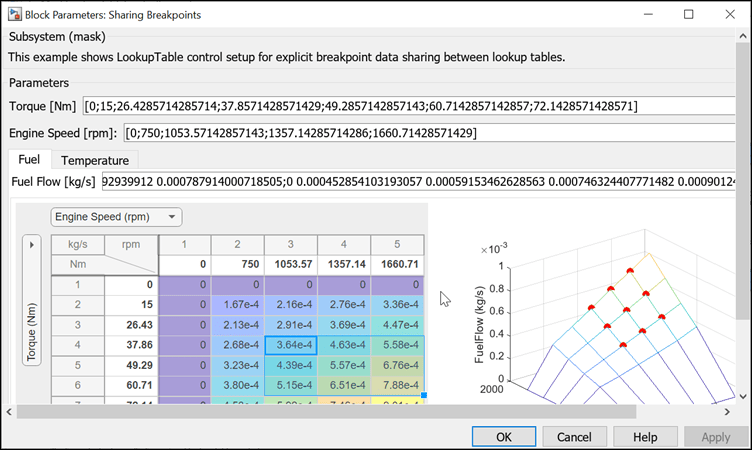Viewport: 752px width, 450px height.
Task: Select table cell 2.13e-4
Action: click(x=237, y=325)
